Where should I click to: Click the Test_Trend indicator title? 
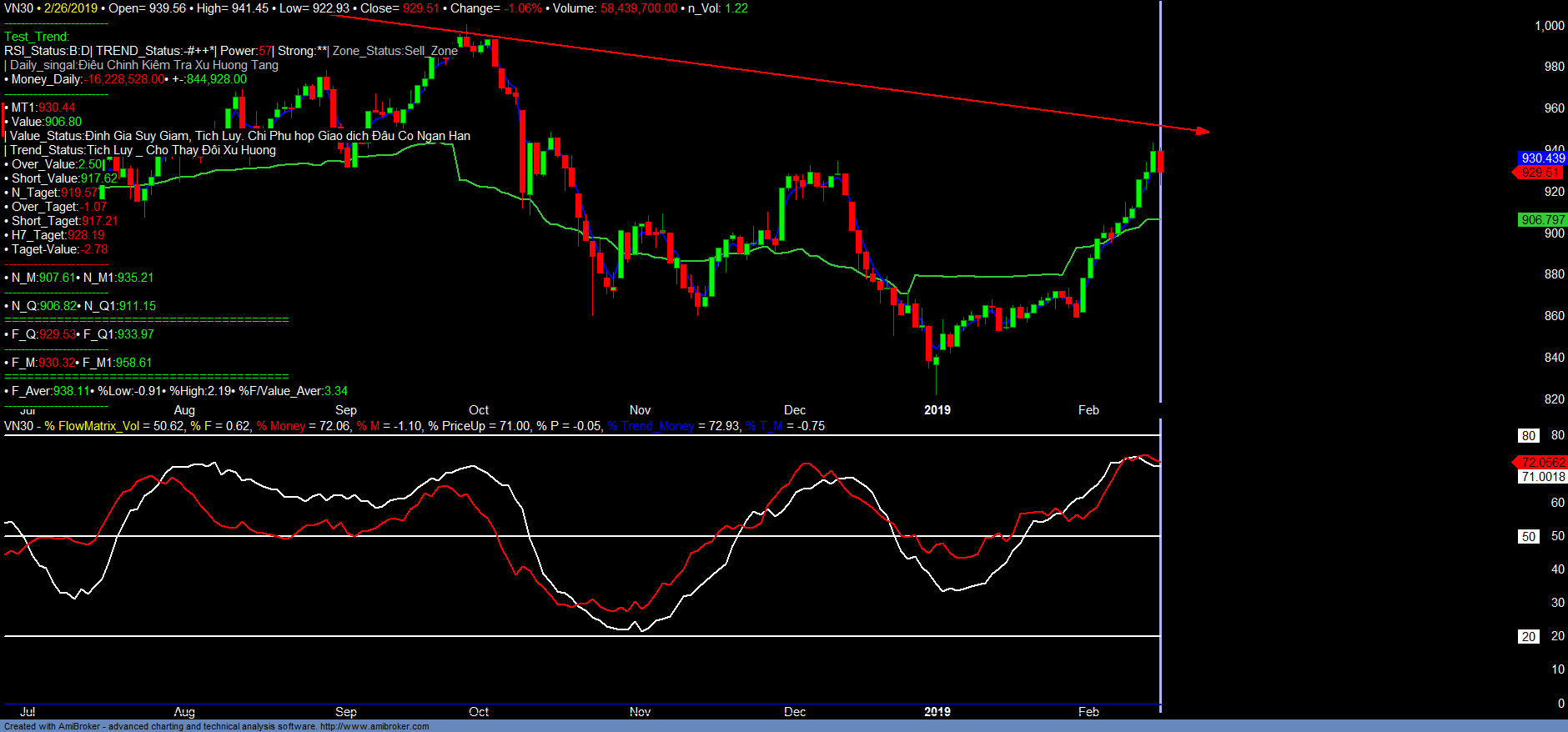coord(37,37)
